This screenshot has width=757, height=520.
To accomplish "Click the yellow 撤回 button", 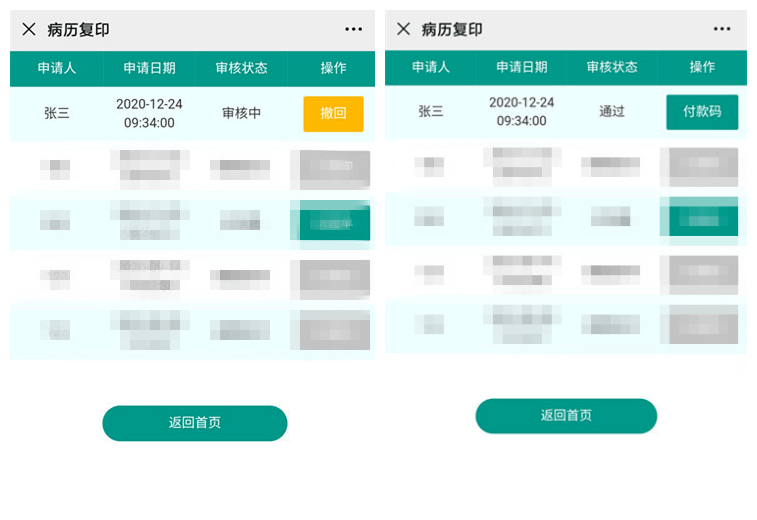I will [333, 113].
